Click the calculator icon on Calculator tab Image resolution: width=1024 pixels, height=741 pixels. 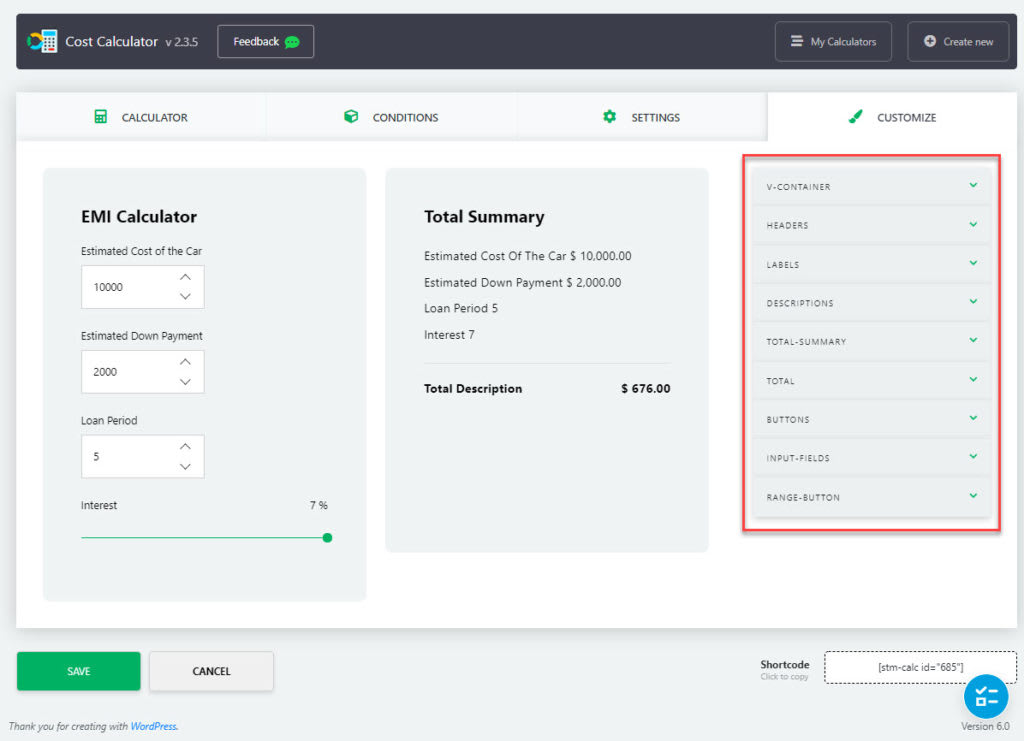click(100, 117)
